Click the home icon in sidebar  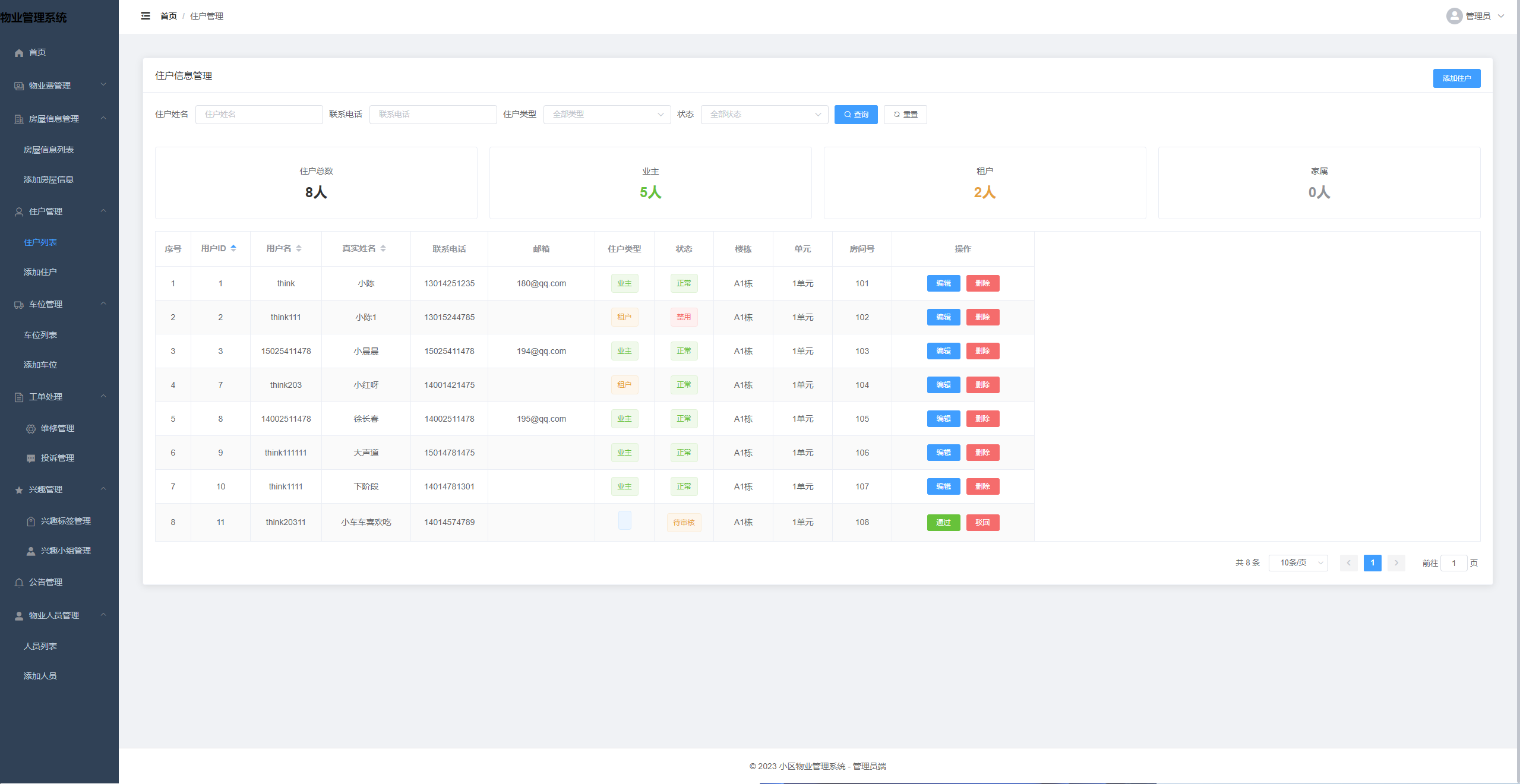tap(19, 53)
